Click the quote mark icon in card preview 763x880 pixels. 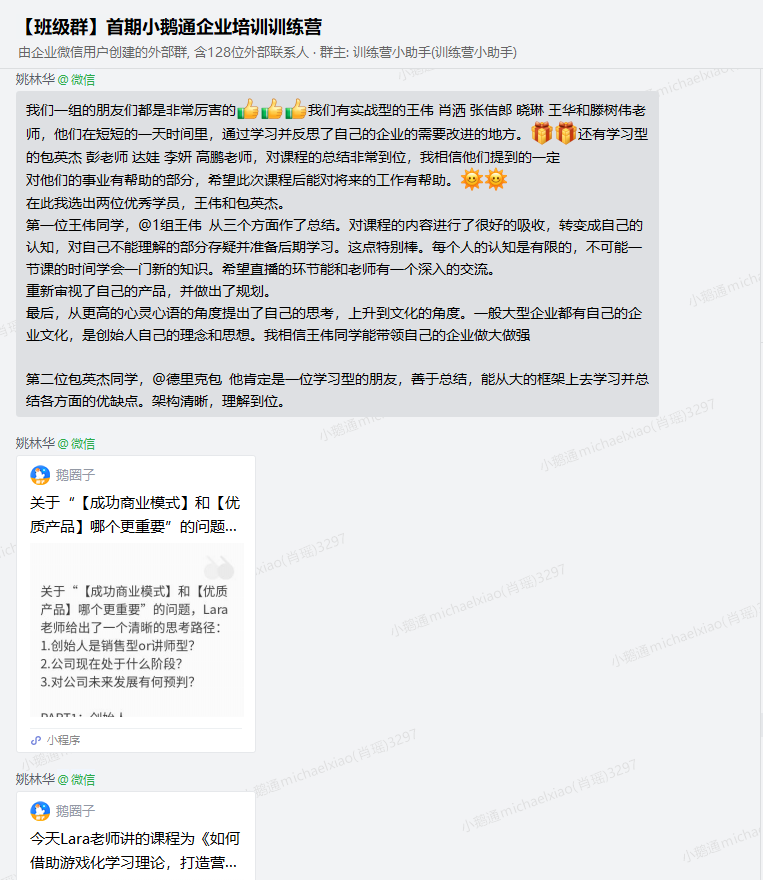[219, 567]
